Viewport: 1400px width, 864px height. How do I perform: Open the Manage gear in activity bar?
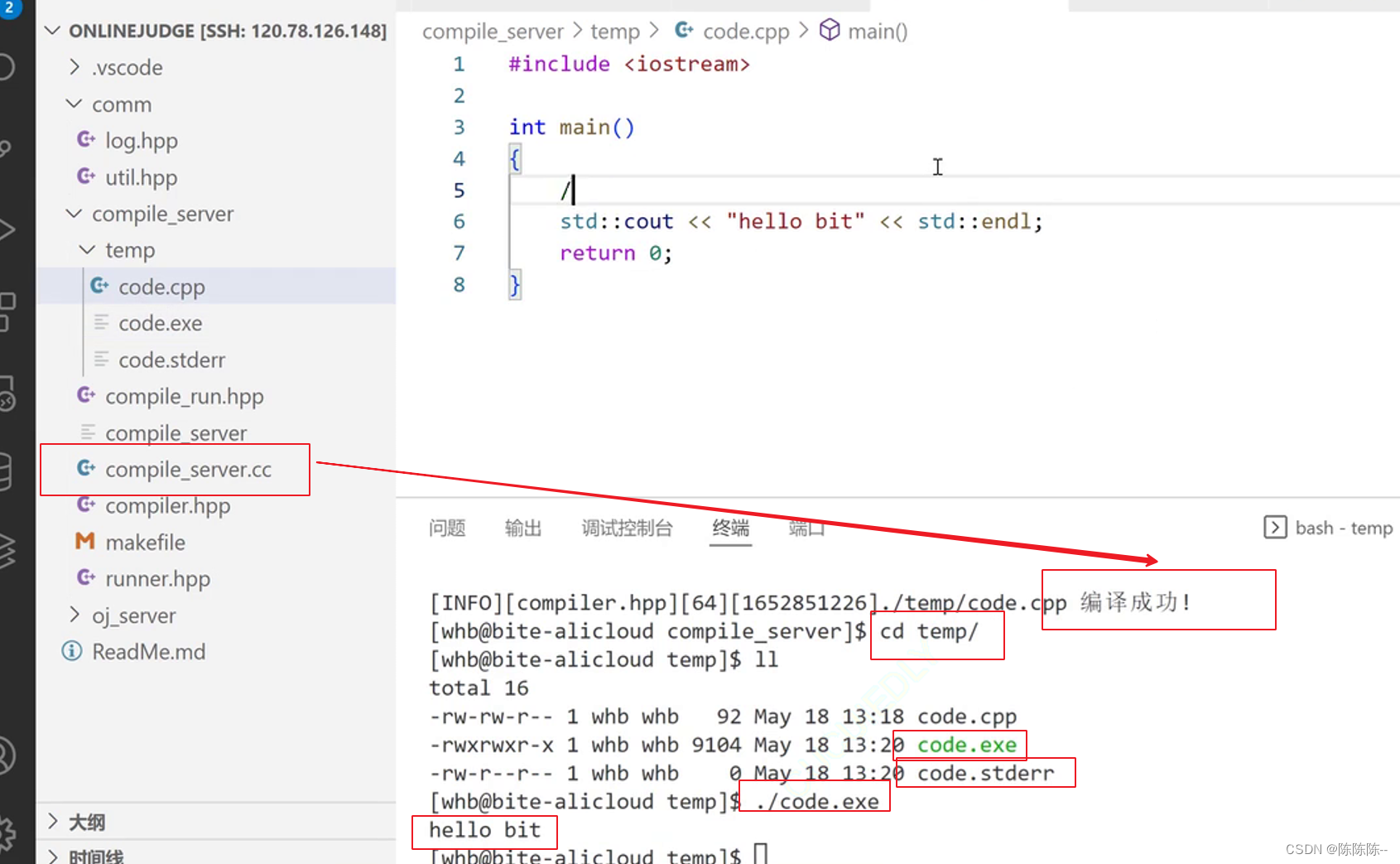click(x=7, y=833)
